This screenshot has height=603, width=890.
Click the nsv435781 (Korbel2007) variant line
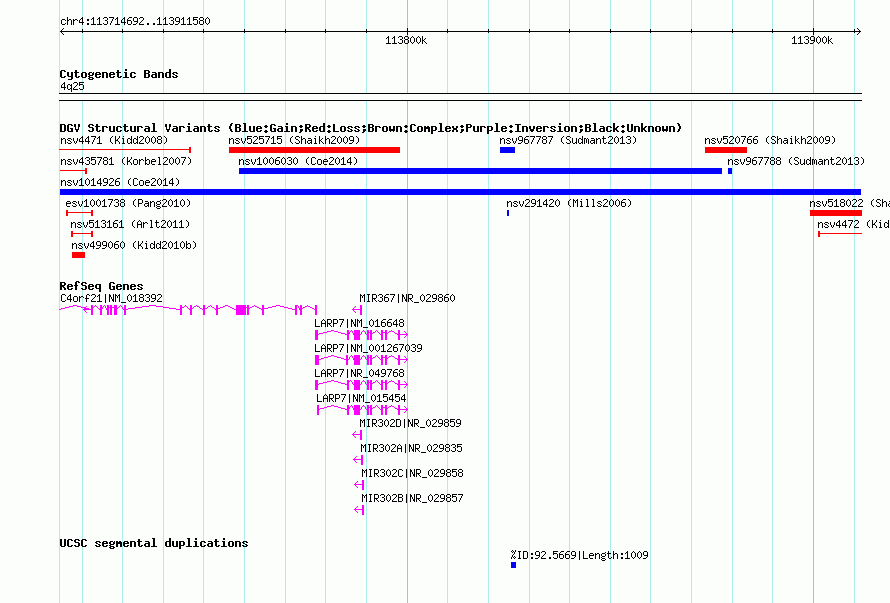[73, 171]
